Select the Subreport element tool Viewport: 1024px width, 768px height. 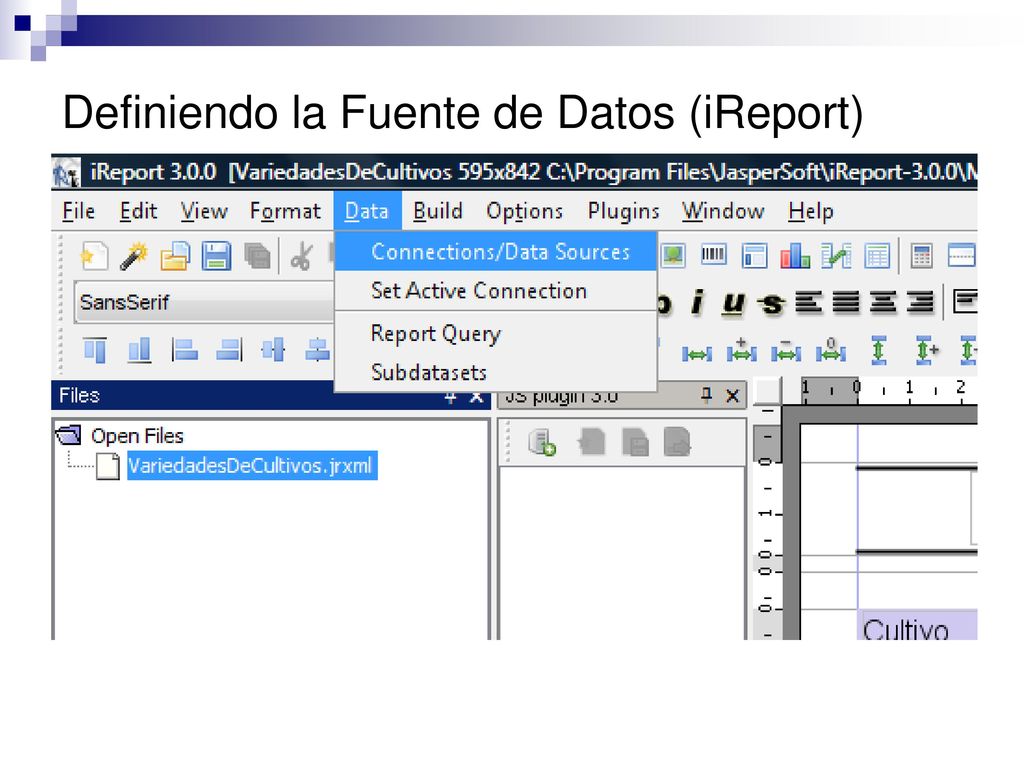(x=754, y=255)
